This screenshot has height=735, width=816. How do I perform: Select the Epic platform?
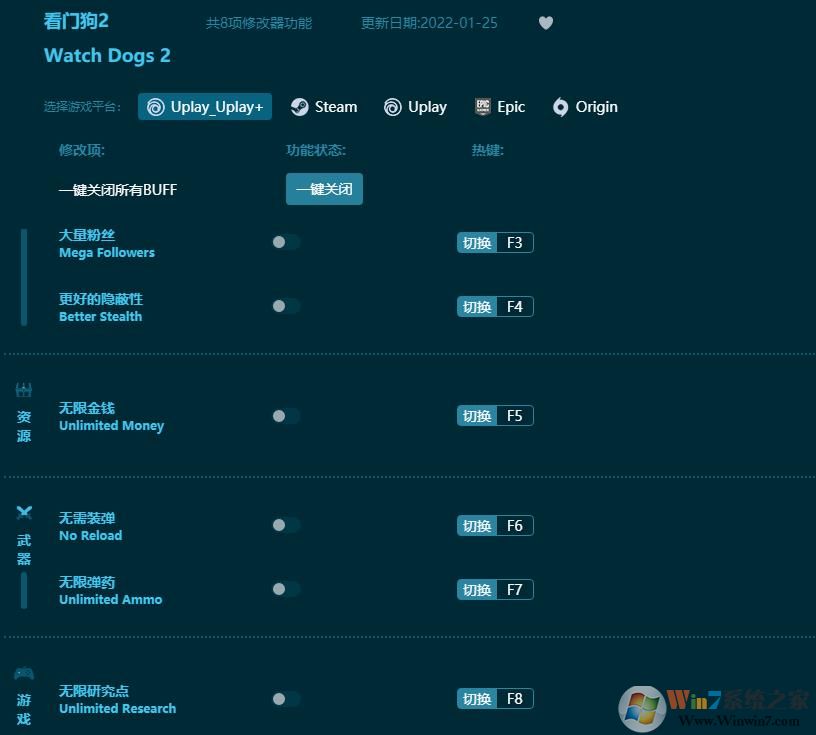point(500,107)
